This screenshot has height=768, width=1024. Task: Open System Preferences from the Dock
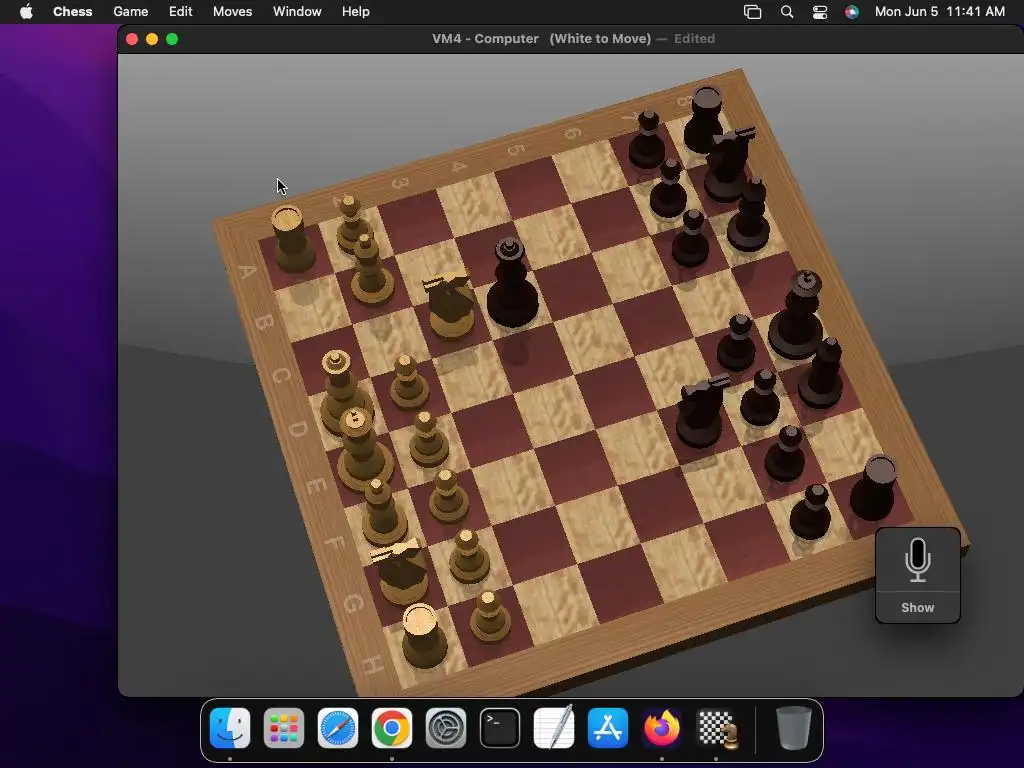point(446,728)
